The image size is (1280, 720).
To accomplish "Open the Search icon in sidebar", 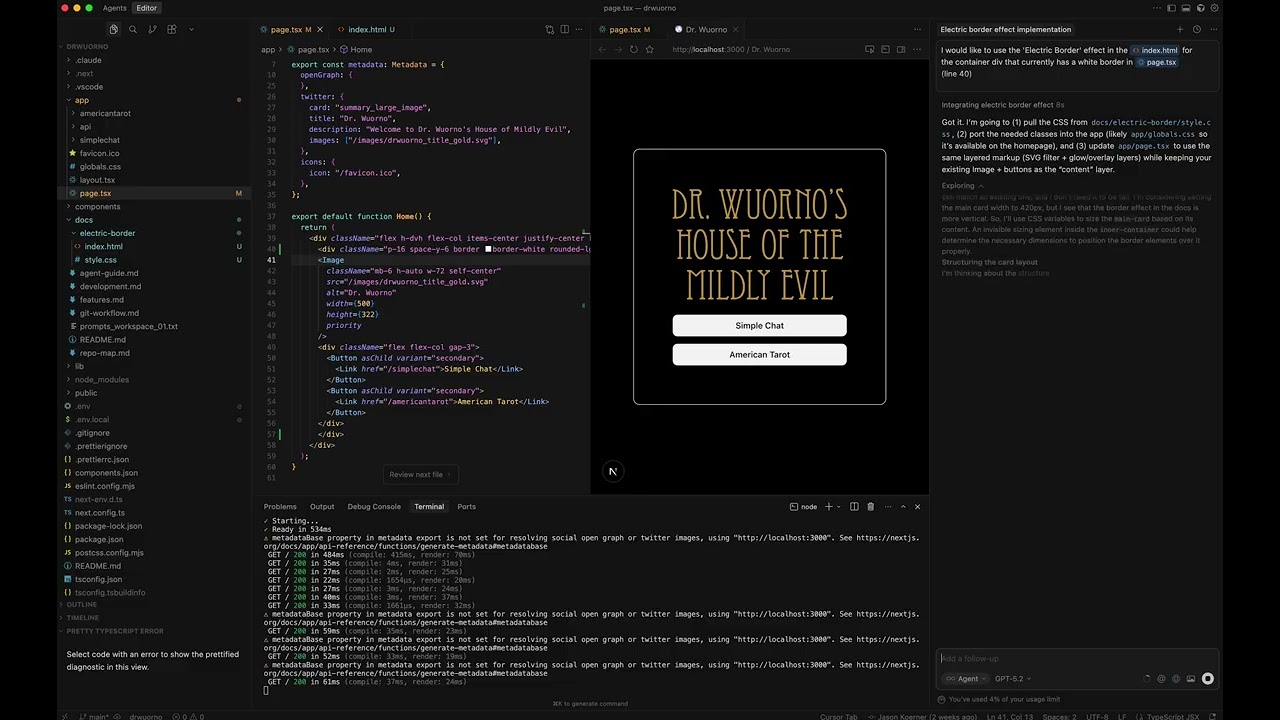I will pyautogui.click(x=132, y=29).
